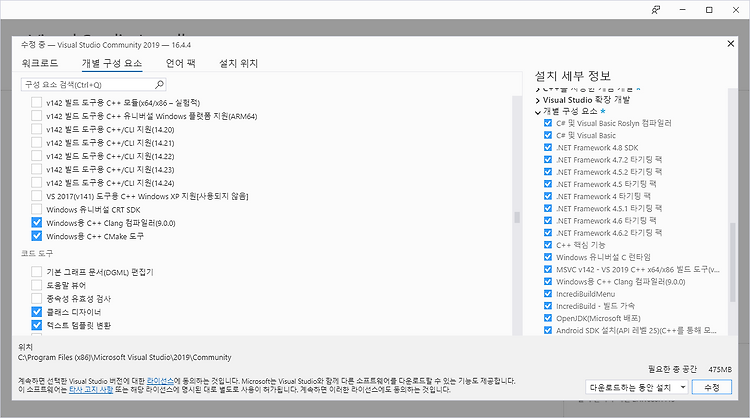Screen dimensions: 750x418
Task: Uncheck Windows 유니버설 C 런타임
Action: (x=548, y=257)
